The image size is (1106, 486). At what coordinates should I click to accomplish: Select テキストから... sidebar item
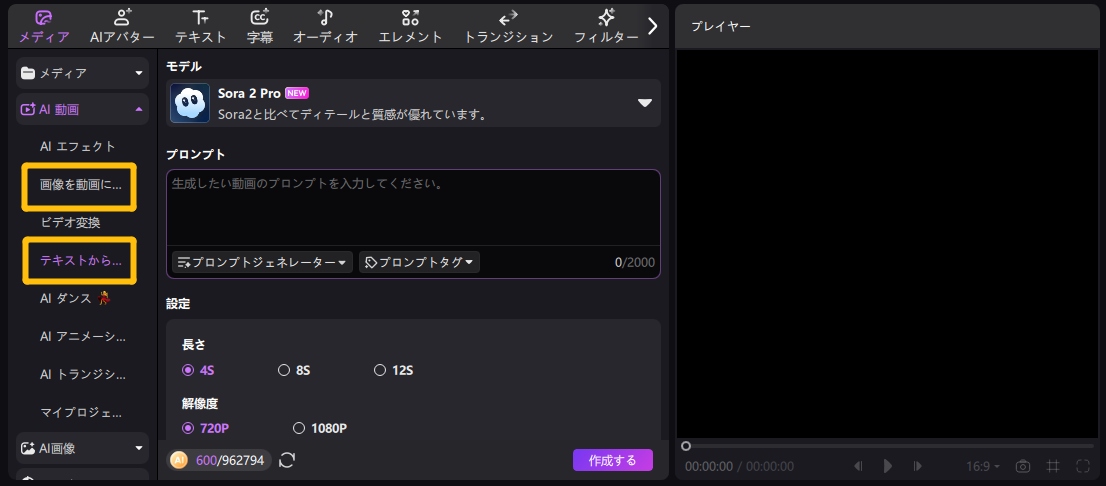tap(80, 260)
